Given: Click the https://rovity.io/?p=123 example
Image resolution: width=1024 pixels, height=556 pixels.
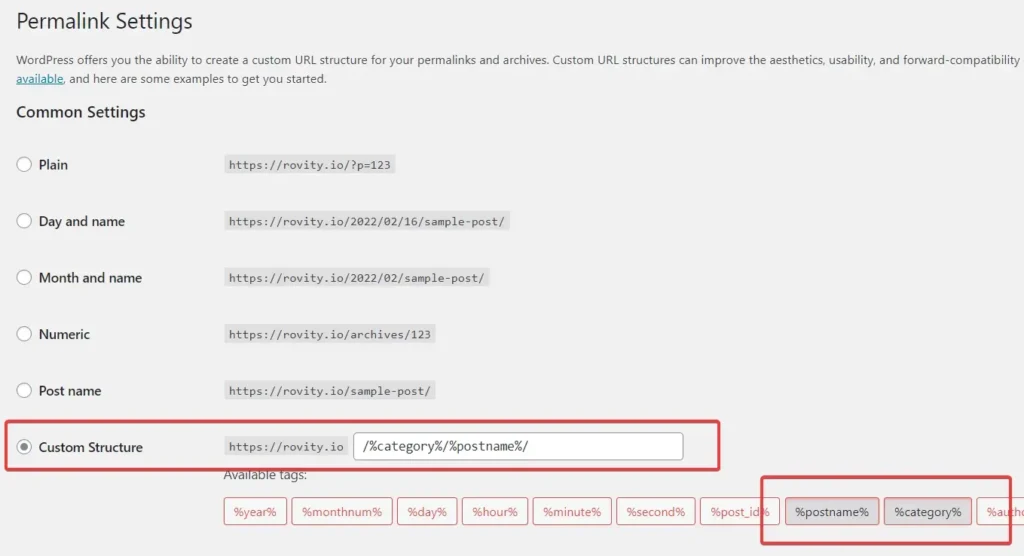Looking at the screenshot, I should point(310,165).
